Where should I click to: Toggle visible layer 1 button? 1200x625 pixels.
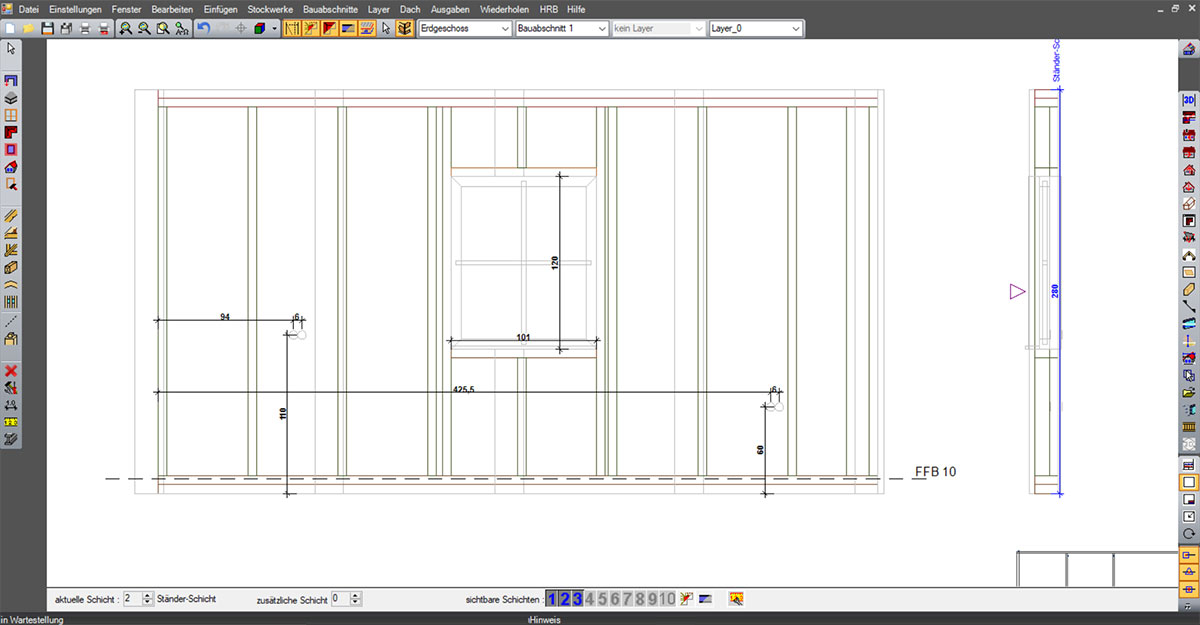[x=553, y=599]
